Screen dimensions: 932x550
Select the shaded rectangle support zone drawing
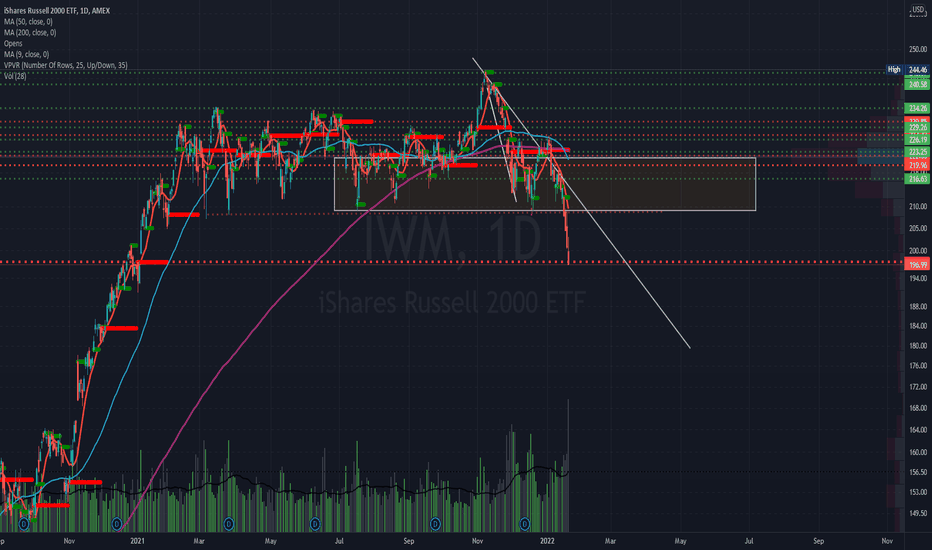click(545, 184)
